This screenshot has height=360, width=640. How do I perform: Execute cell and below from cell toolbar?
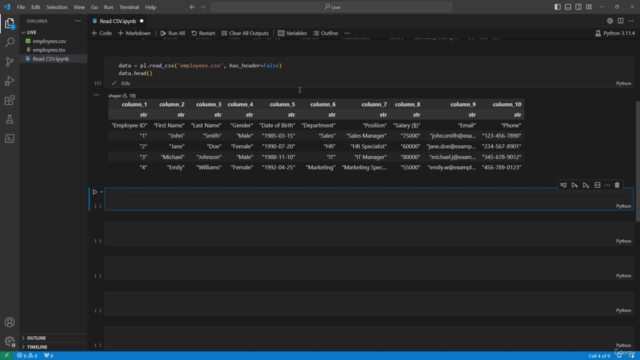[x=586, y=185]
